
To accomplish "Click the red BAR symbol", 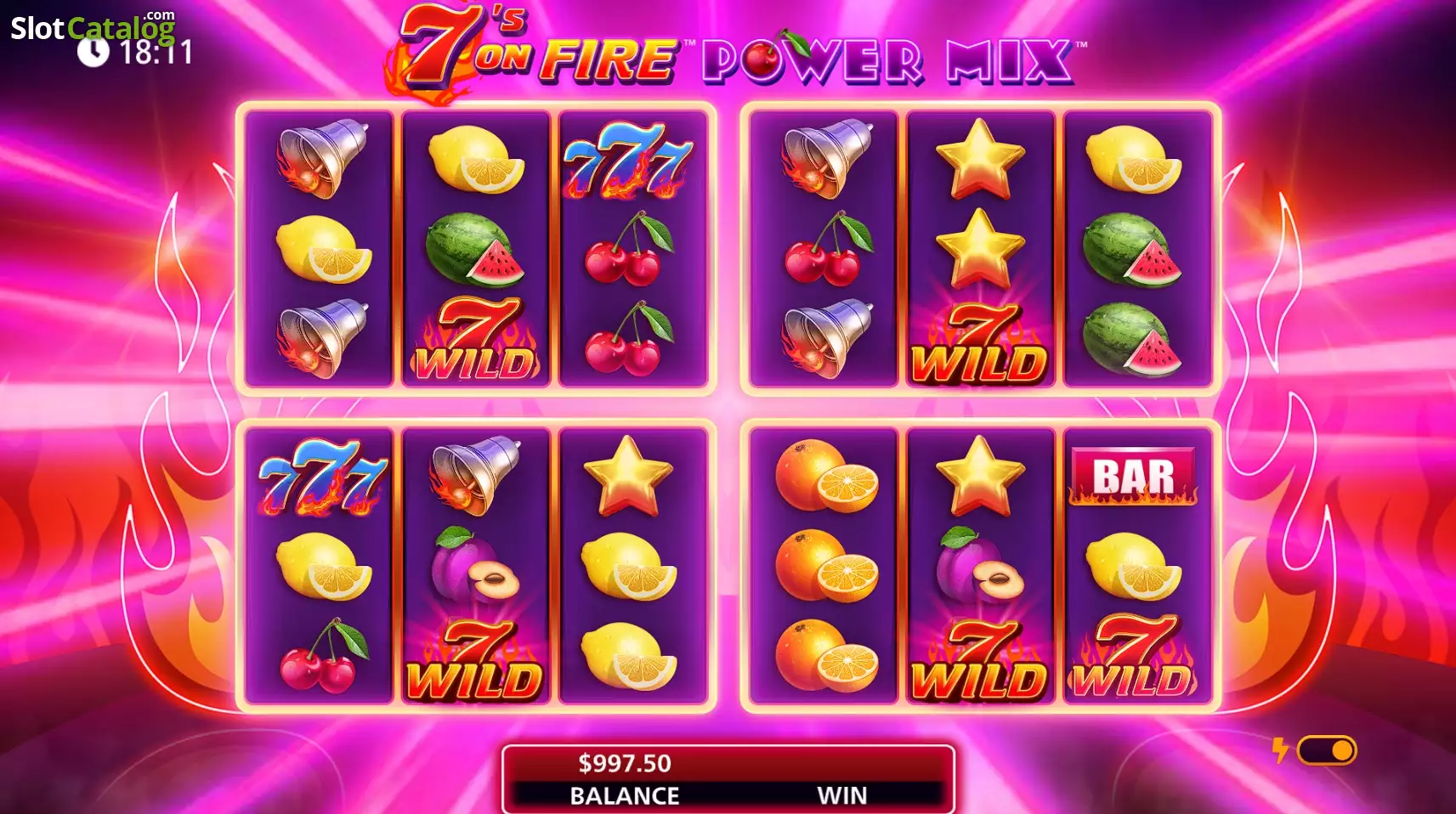I will click(1133, 478).
